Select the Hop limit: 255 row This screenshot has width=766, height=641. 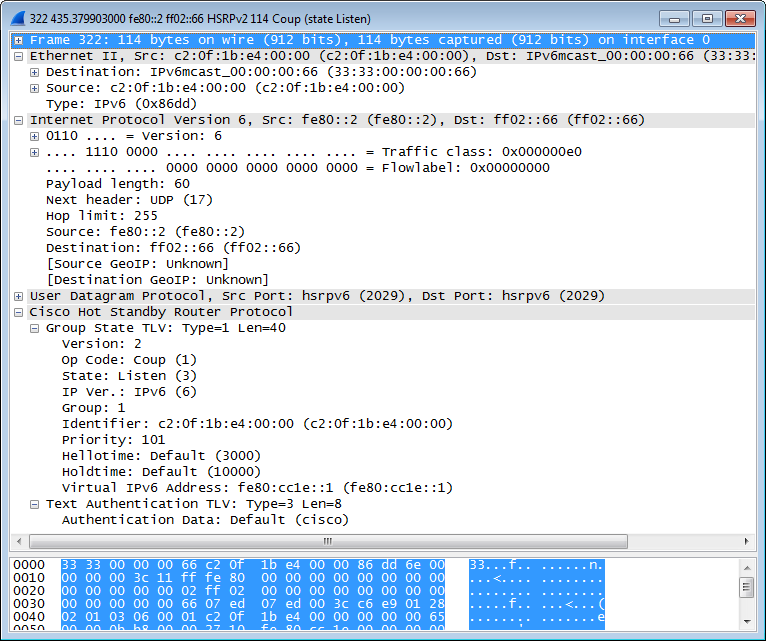point(102,216)
